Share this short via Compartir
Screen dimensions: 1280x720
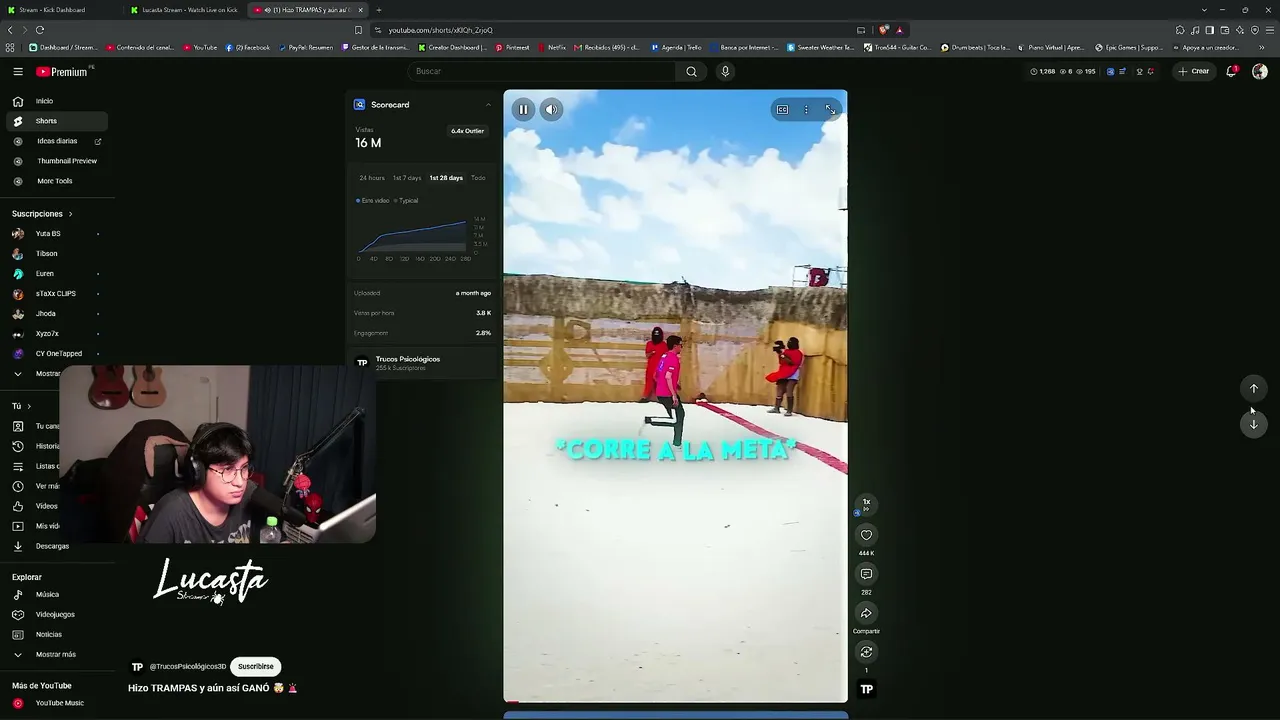(866, 613)
